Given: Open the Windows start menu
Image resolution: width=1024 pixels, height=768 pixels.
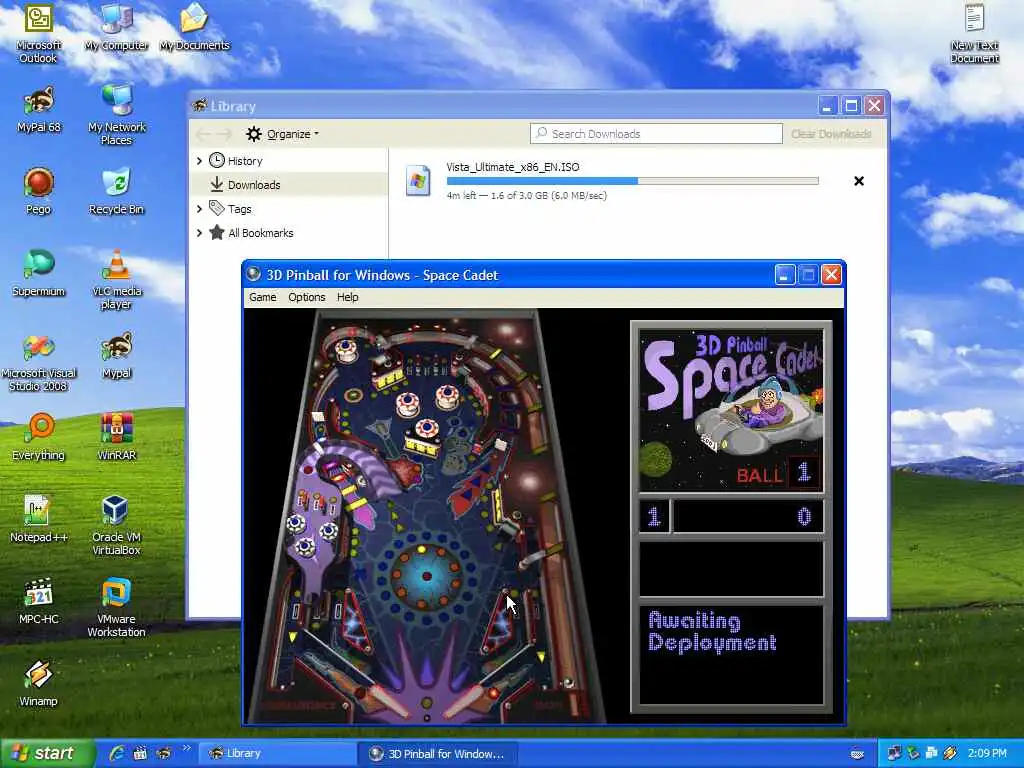Looking at the screenshot, I should 47,753.
